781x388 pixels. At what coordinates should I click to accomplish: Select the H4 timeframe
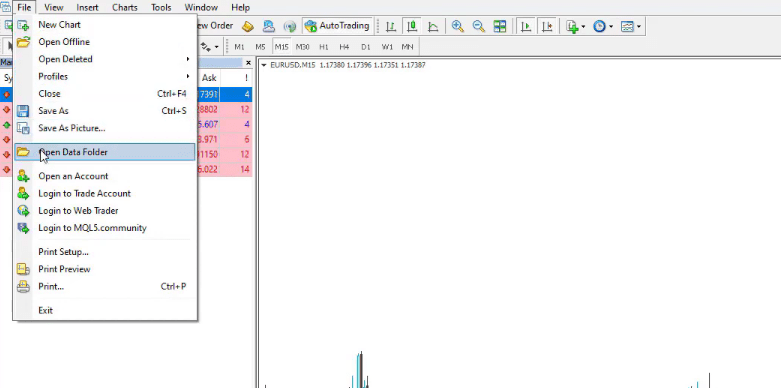click(344, 47)
